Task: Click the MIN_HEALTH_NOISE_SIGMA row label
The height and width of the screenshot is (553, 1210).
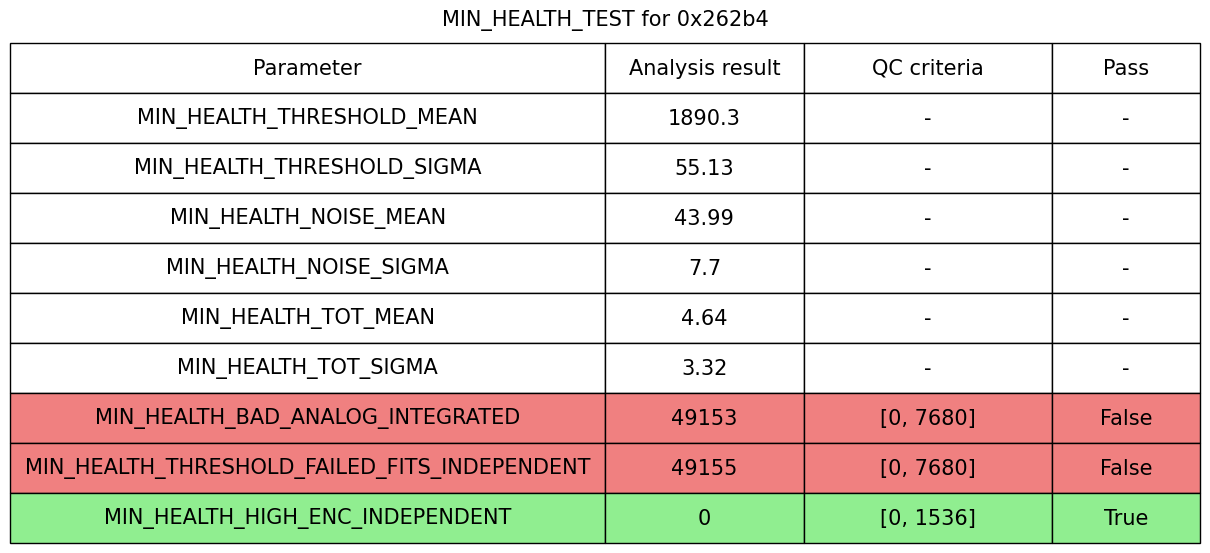Action: (x=307, y=268)
